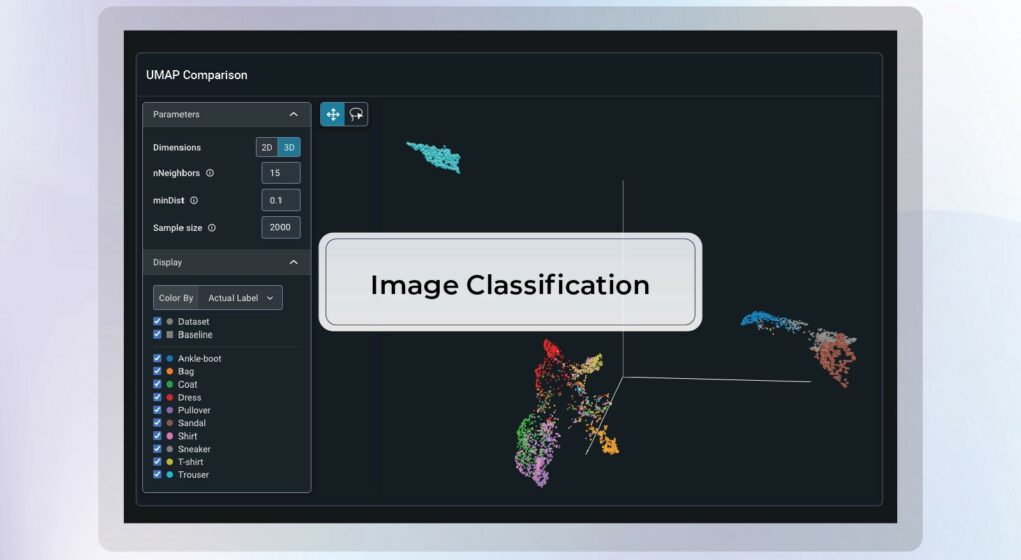Uncheck the Baseline checkbox
1021x560 pixels.
tap(157, 334)
